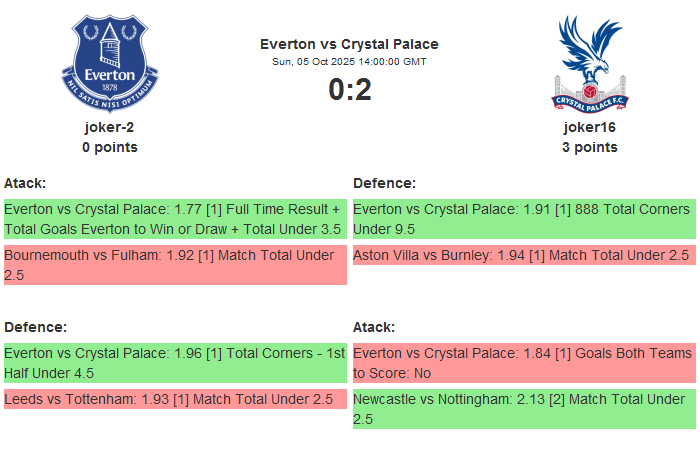Select the joker-2 player name

(110, 127)
